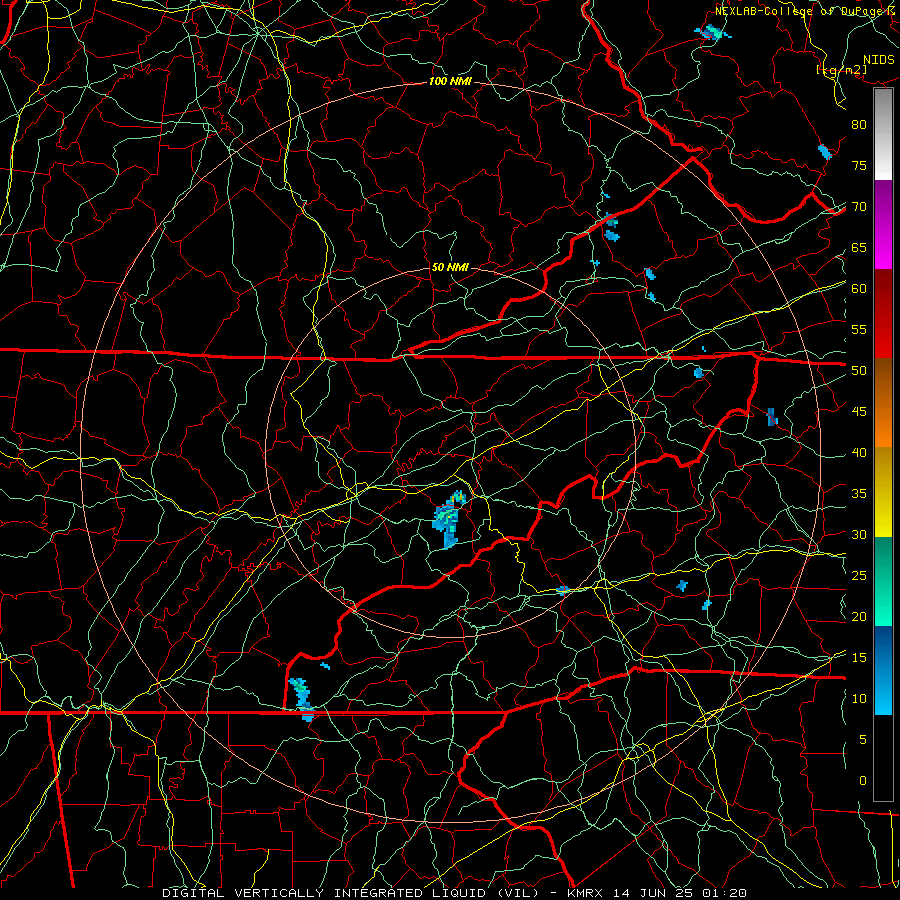The height and width of the screenshot is (900, 900).
Task: Click the [kg/m2] units label
Action: pos(842,70)
